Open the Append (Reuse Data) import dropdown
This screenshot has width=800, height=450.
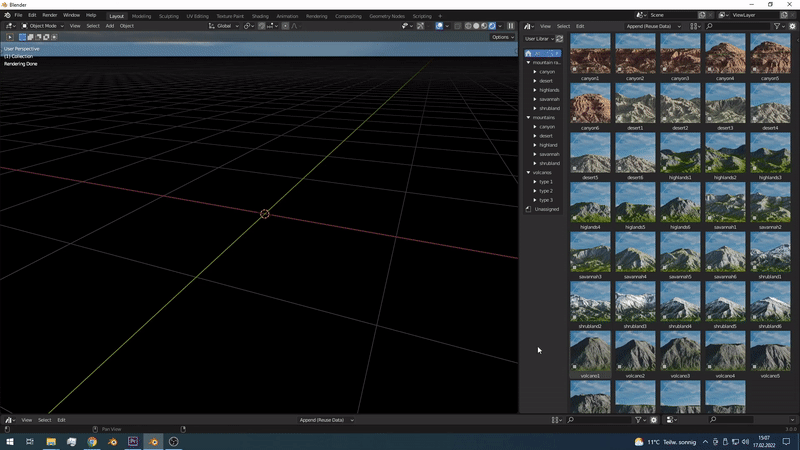click(654, 26)
